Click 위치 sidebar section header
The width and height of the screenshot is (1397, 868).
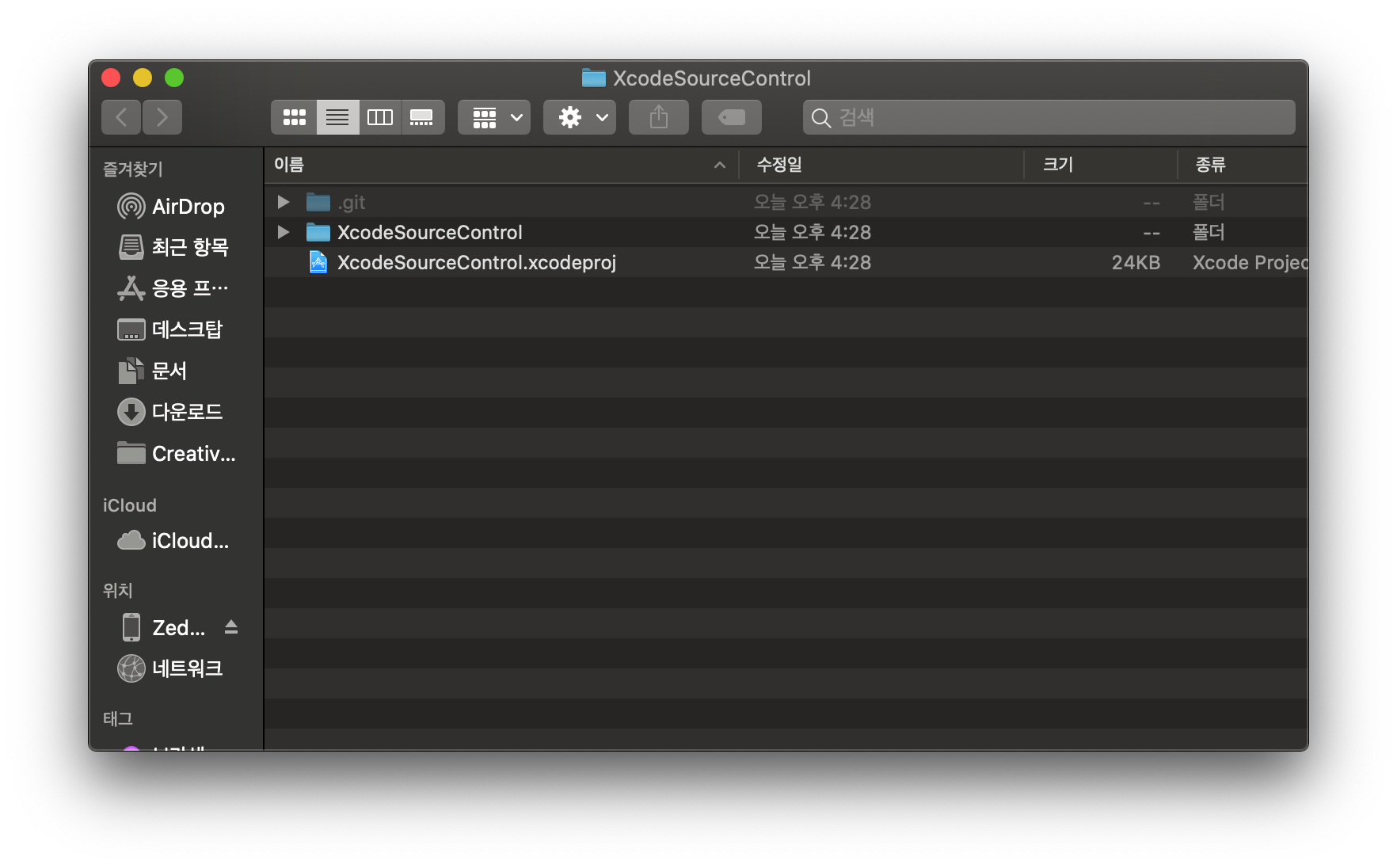point(118,590)
